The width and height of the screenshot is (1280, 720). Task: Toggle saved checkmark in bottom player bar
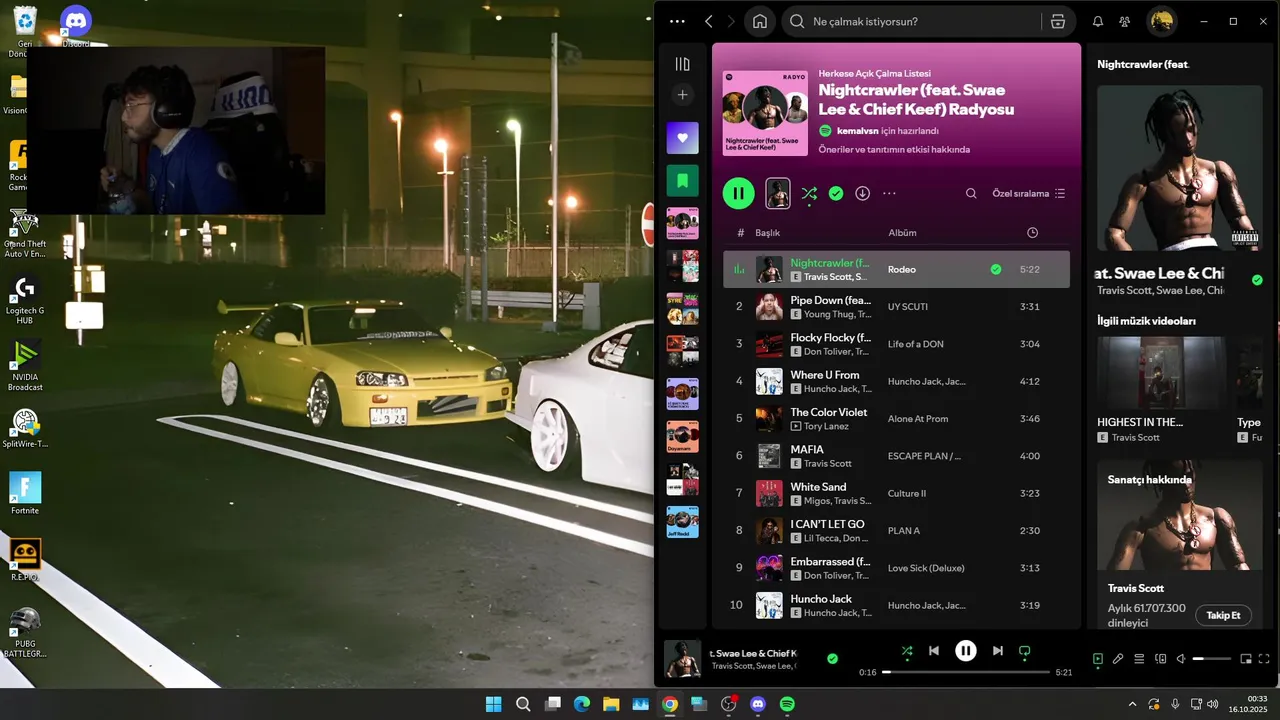(832, 658)
